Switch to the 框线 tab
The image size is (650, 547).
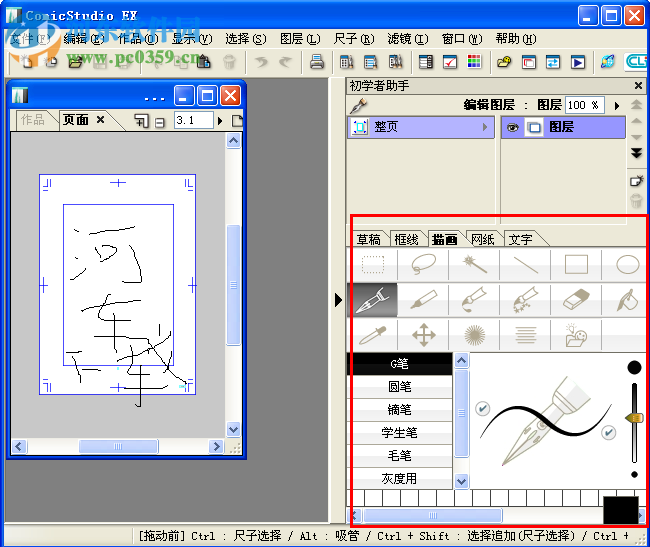tap(406, 239)
